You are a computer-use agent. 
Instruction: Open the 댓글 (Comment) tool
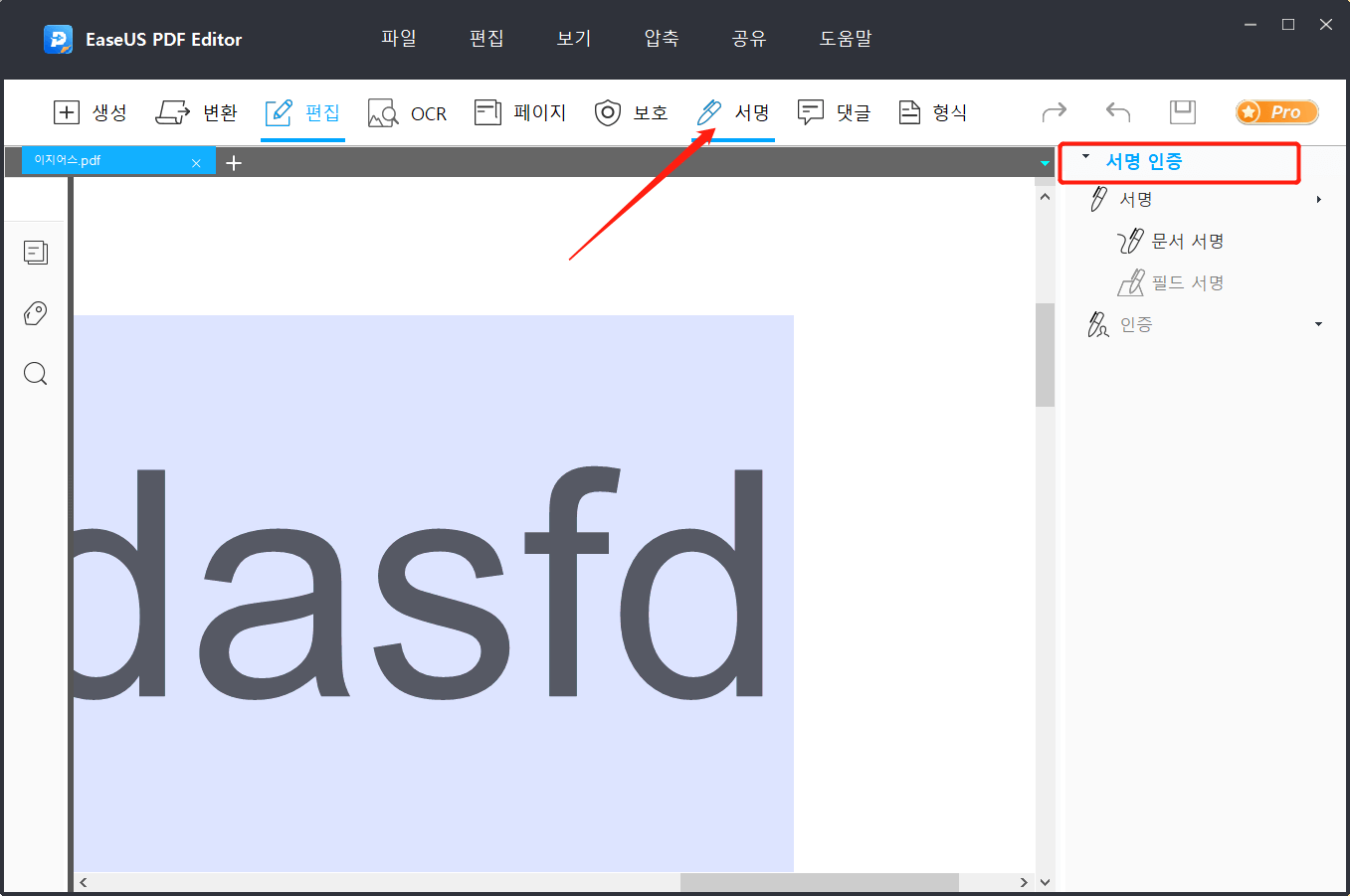[834, 112]
